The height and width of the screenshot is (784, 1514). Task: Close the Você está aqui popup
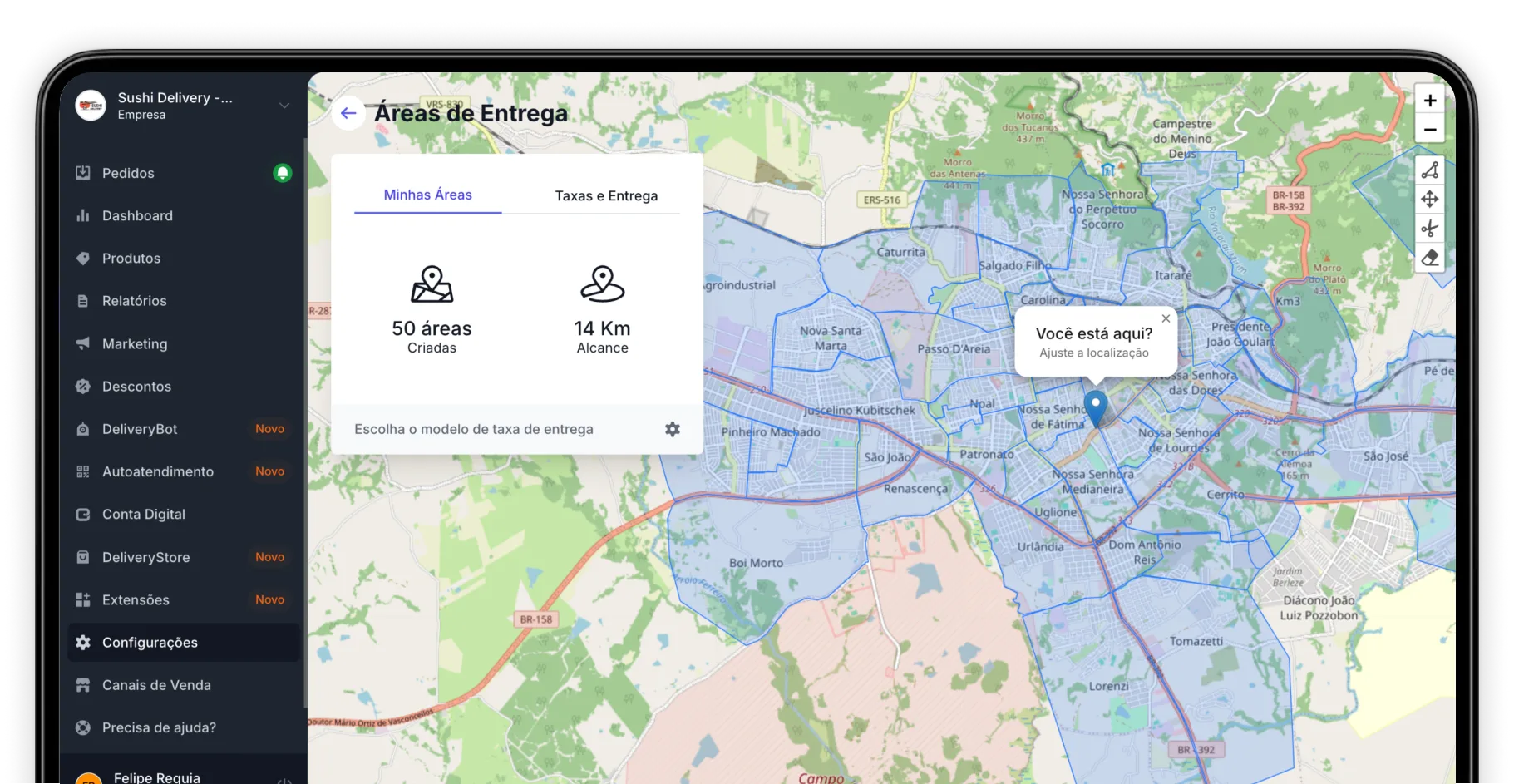pyautogui.click(x=1166, y=318)
